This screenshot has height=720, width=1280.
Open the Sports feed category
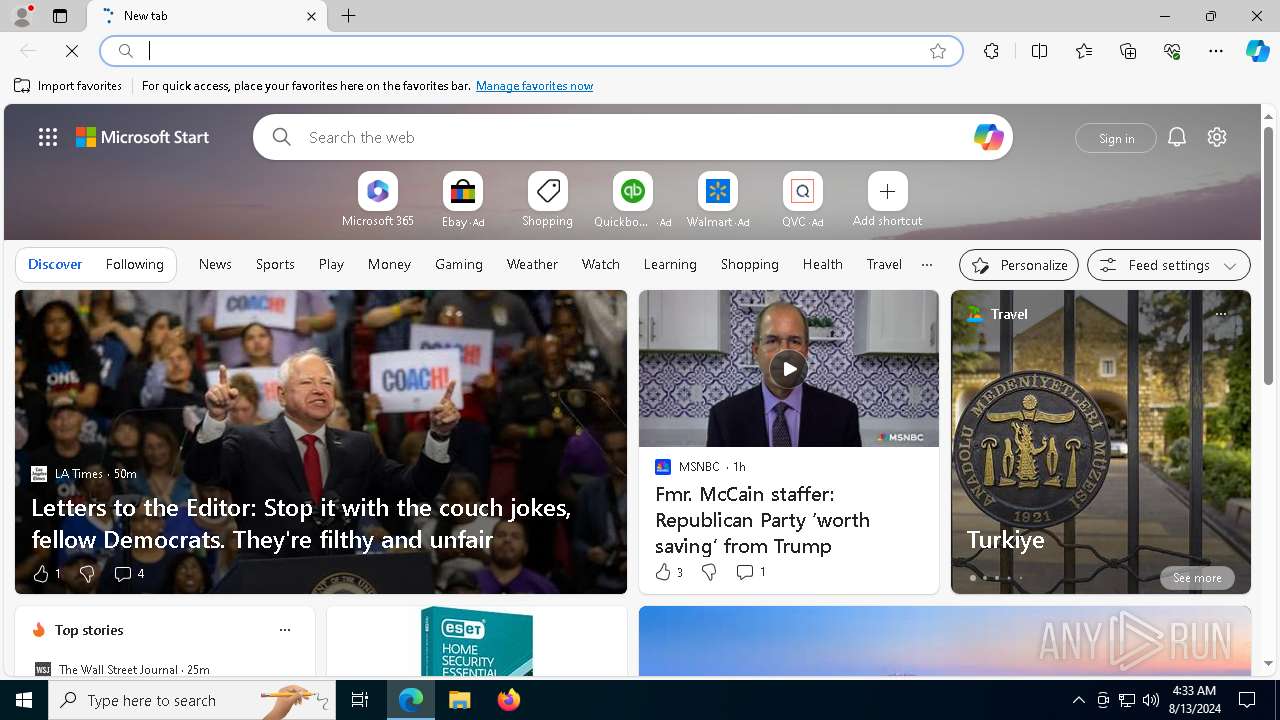point(275,264)
